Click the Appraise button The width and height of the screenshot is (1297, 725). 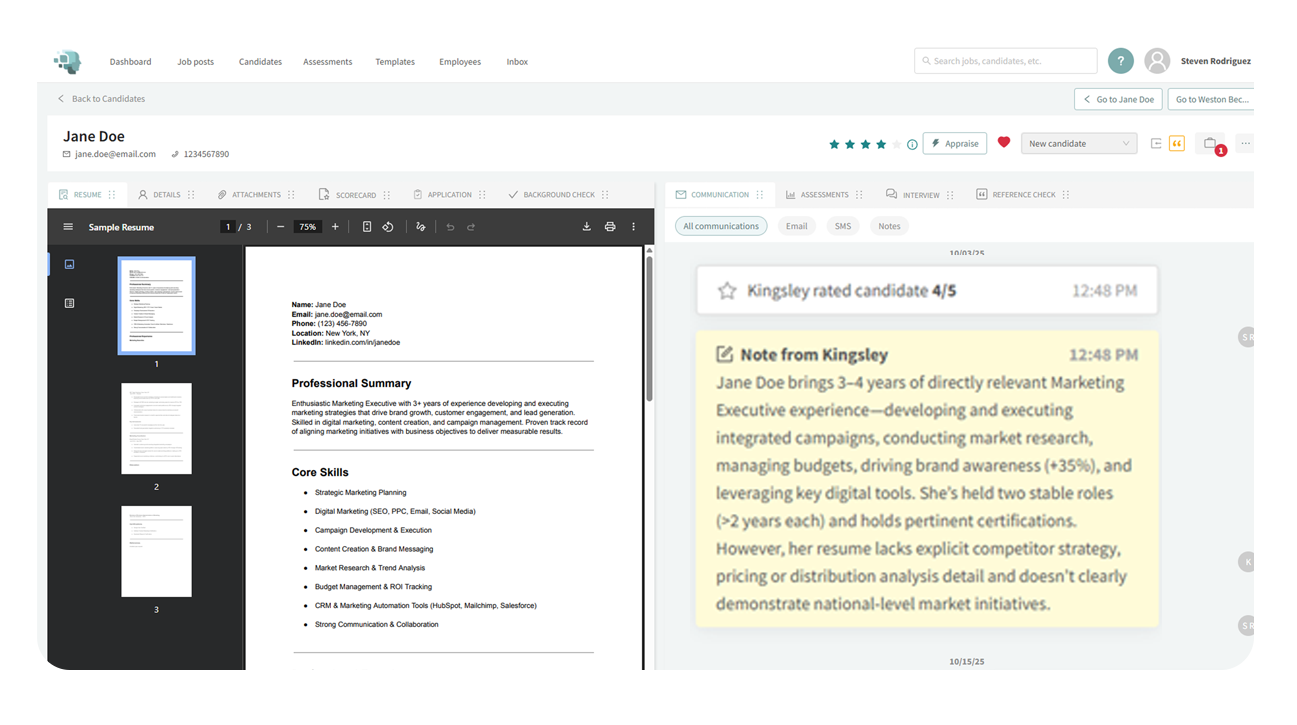[x=954, y=144]
